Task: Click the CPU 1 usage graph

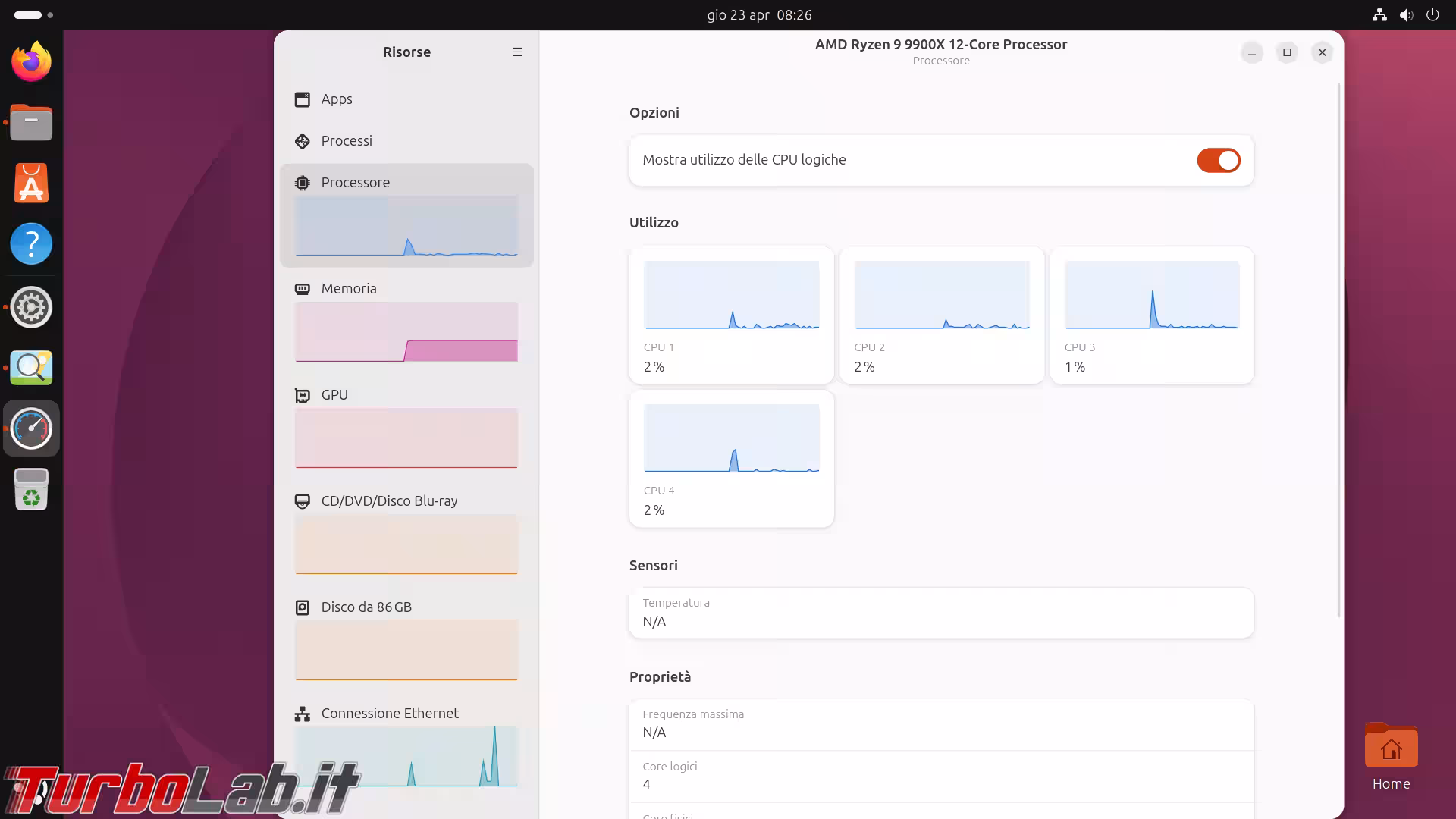Action: tap(731, 295)
